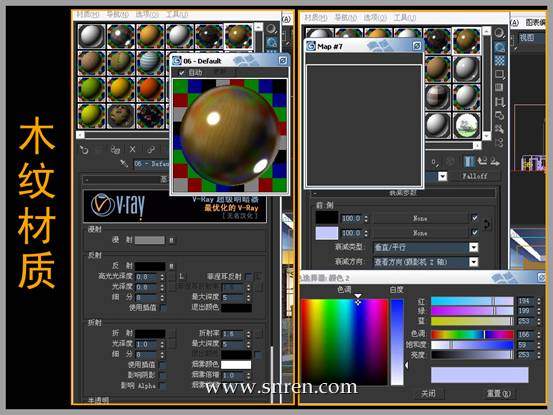
Task: Uncheck the second falloff map enable checkbox
Action: 475,233
